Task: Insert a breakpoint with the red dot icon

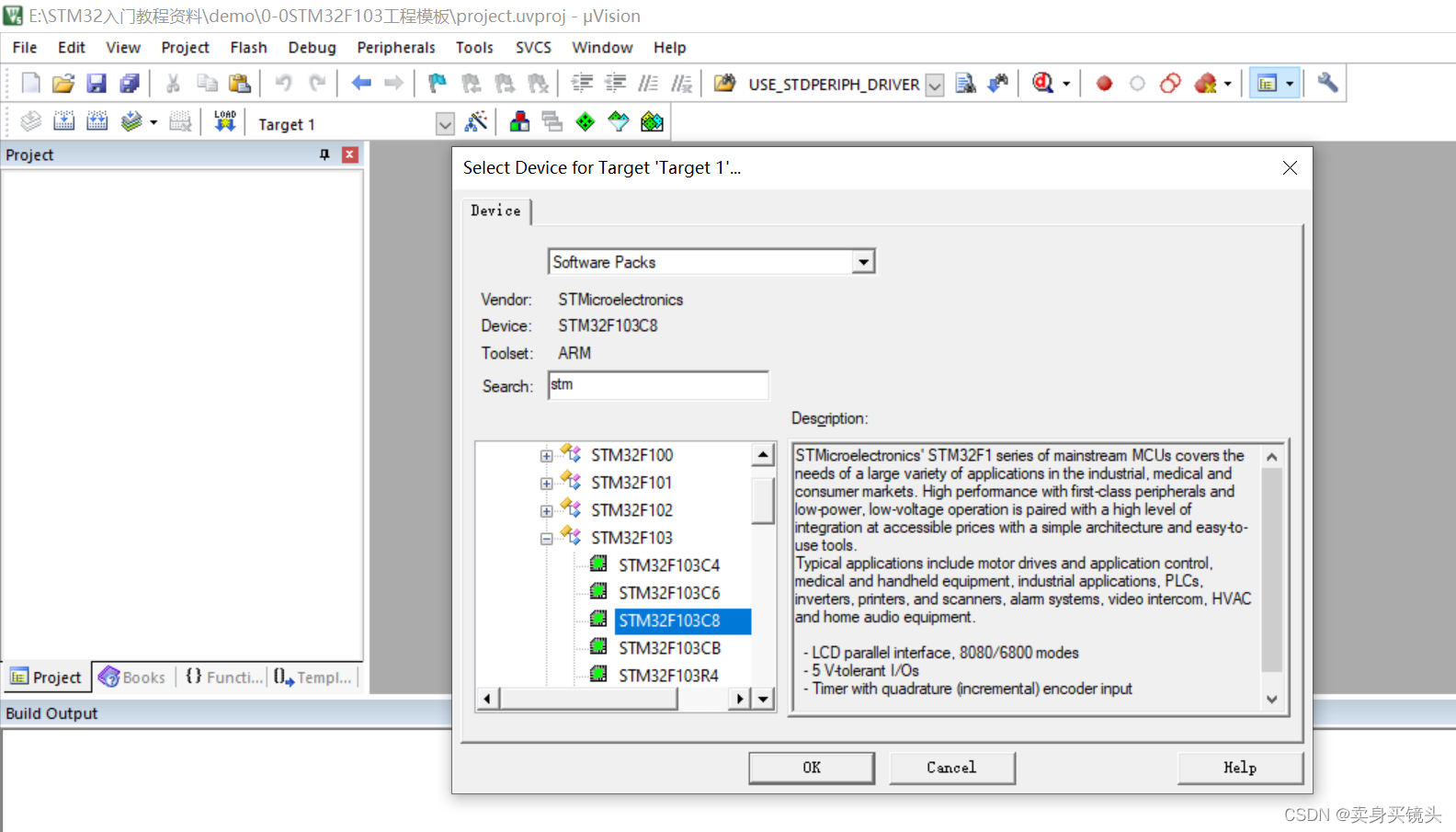Action: 1104,84
